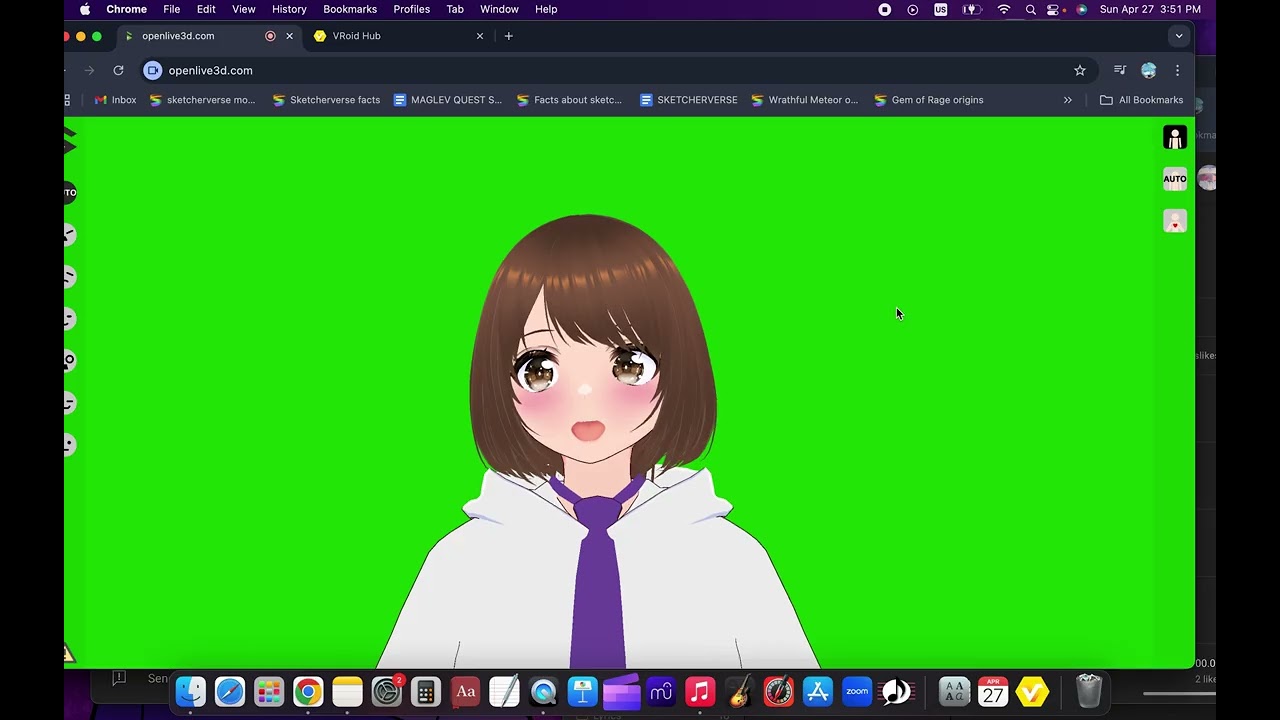Open the battery status menu

coord(971,9)
